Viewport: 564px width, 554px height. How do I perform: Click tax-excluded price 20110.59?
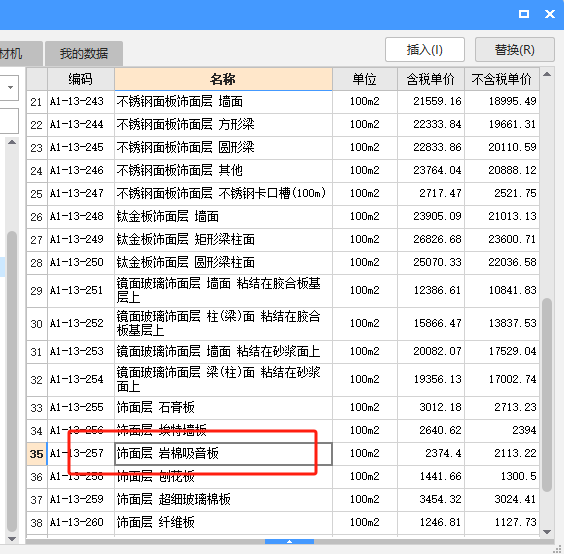click(502, 148)
